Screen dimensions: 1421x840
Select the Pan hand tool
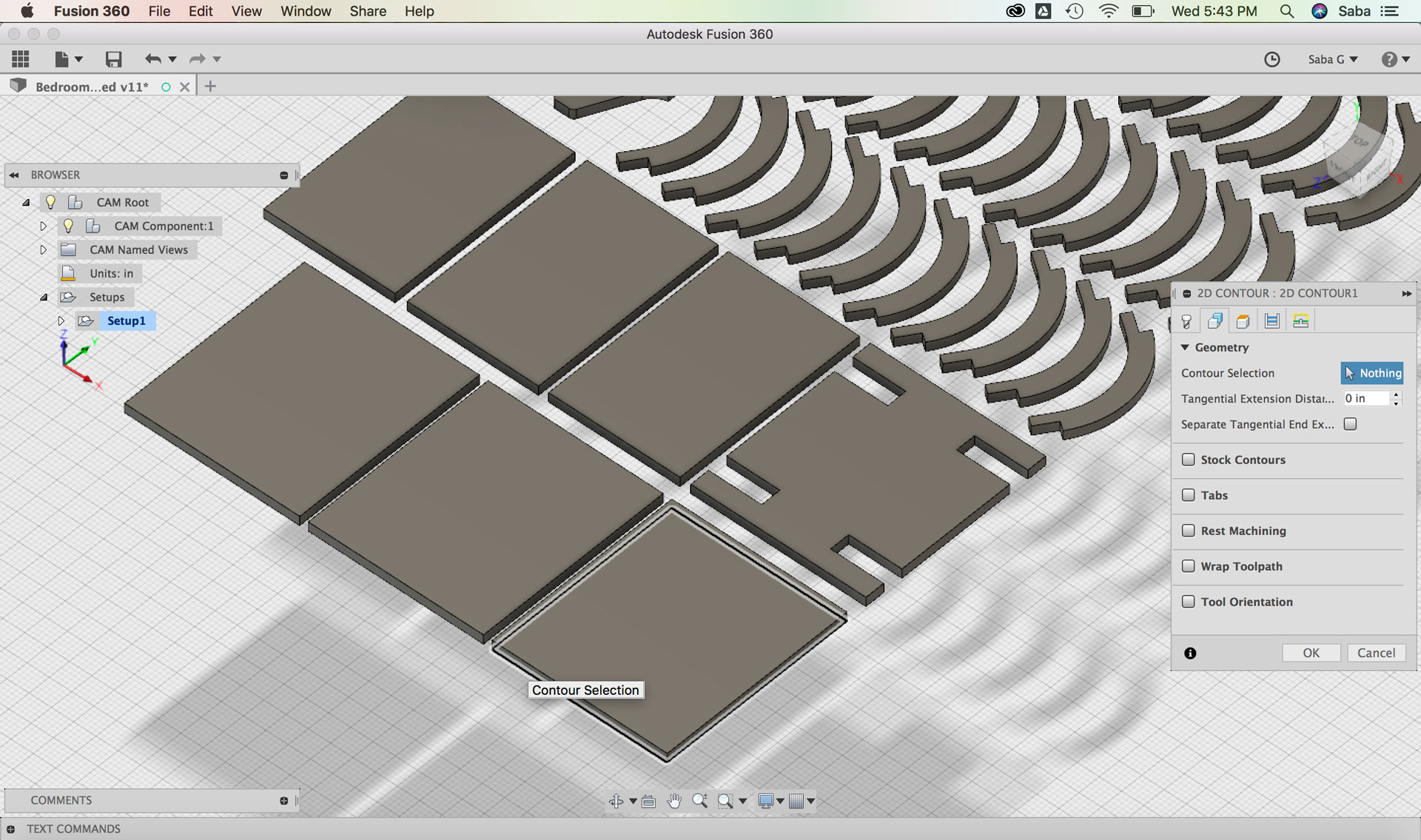click(673, 801)
